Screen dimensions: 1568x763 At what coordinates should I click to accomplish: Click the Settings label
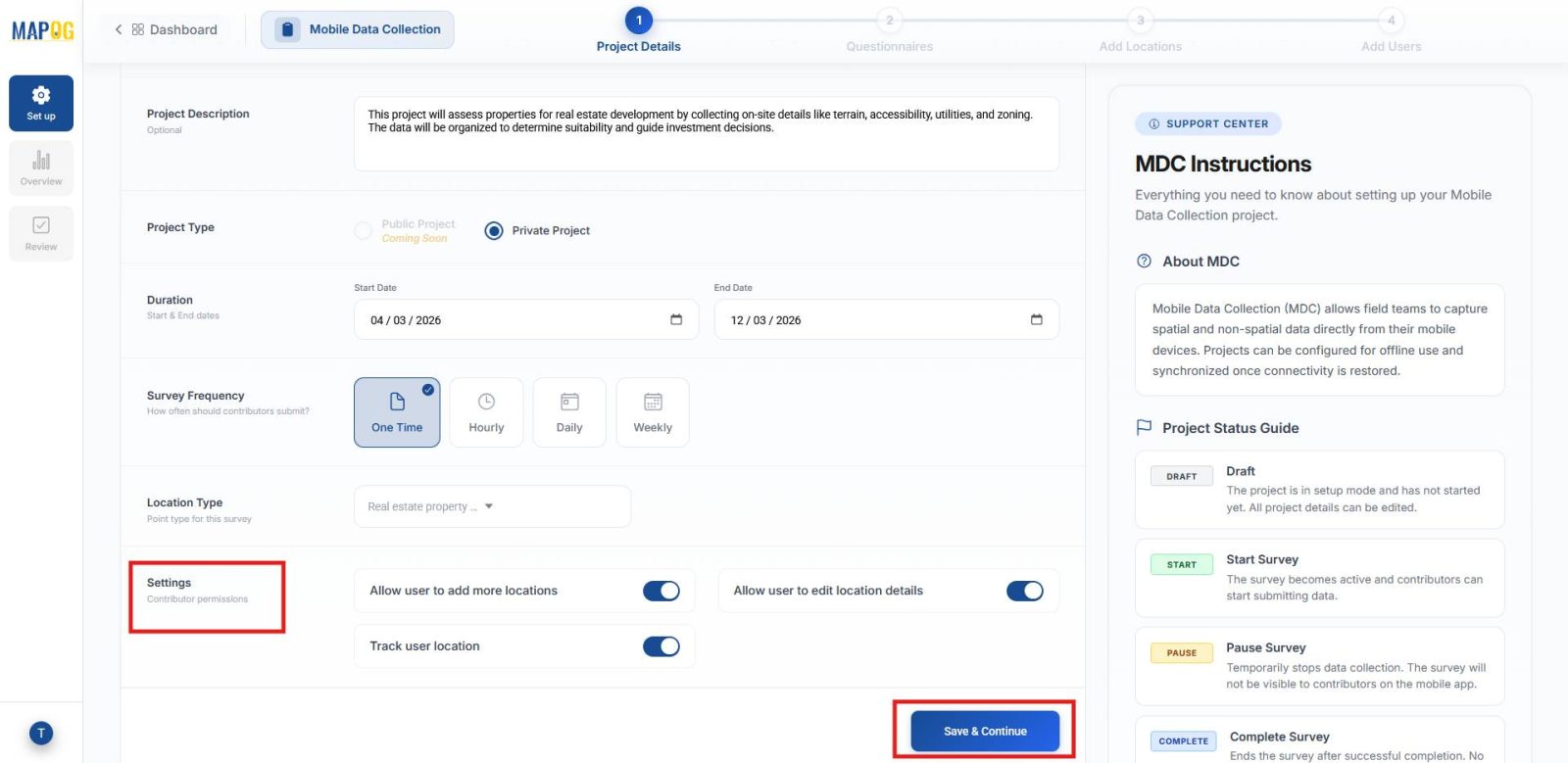coord(169,583)
